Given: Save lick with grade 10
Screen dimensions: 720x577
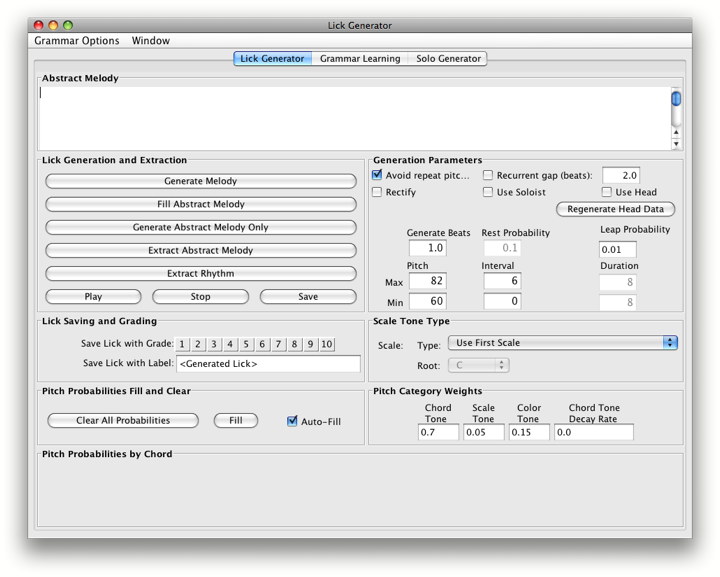Looking at the screenshot, I should (x=327, y=344).
